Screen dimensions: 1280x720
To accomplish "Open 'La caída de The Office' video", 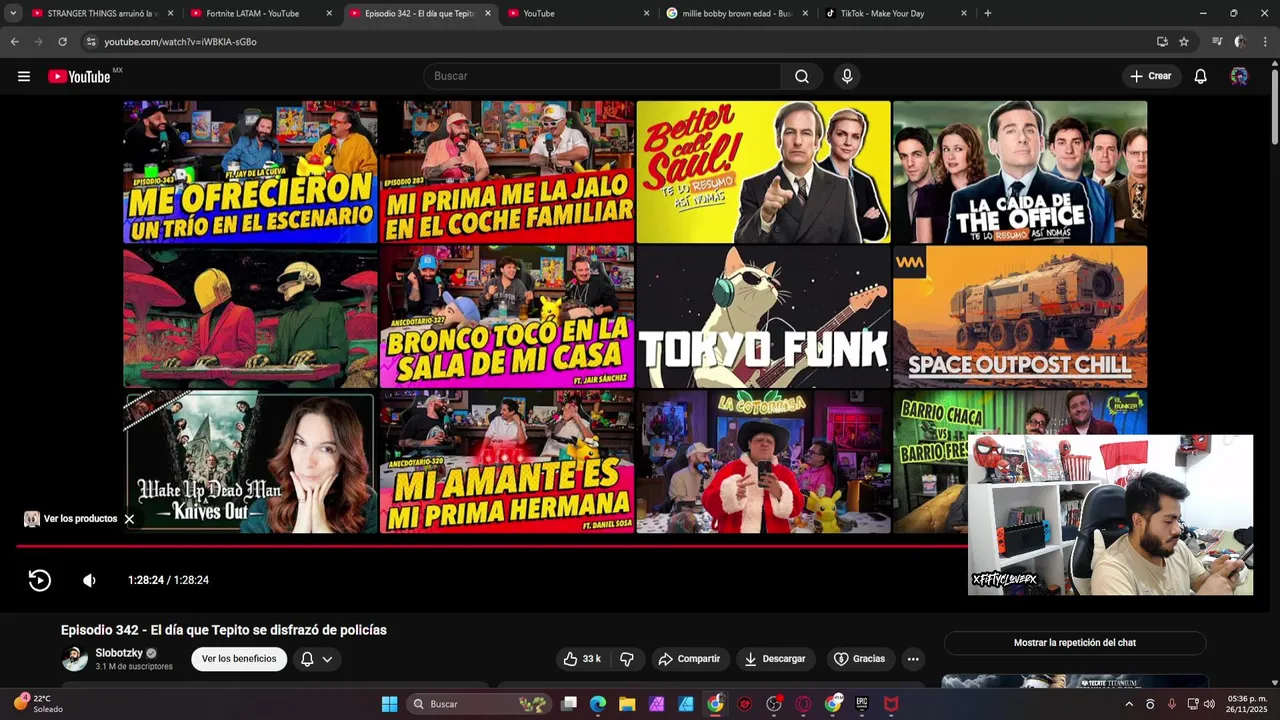I will click(1020, 172).
